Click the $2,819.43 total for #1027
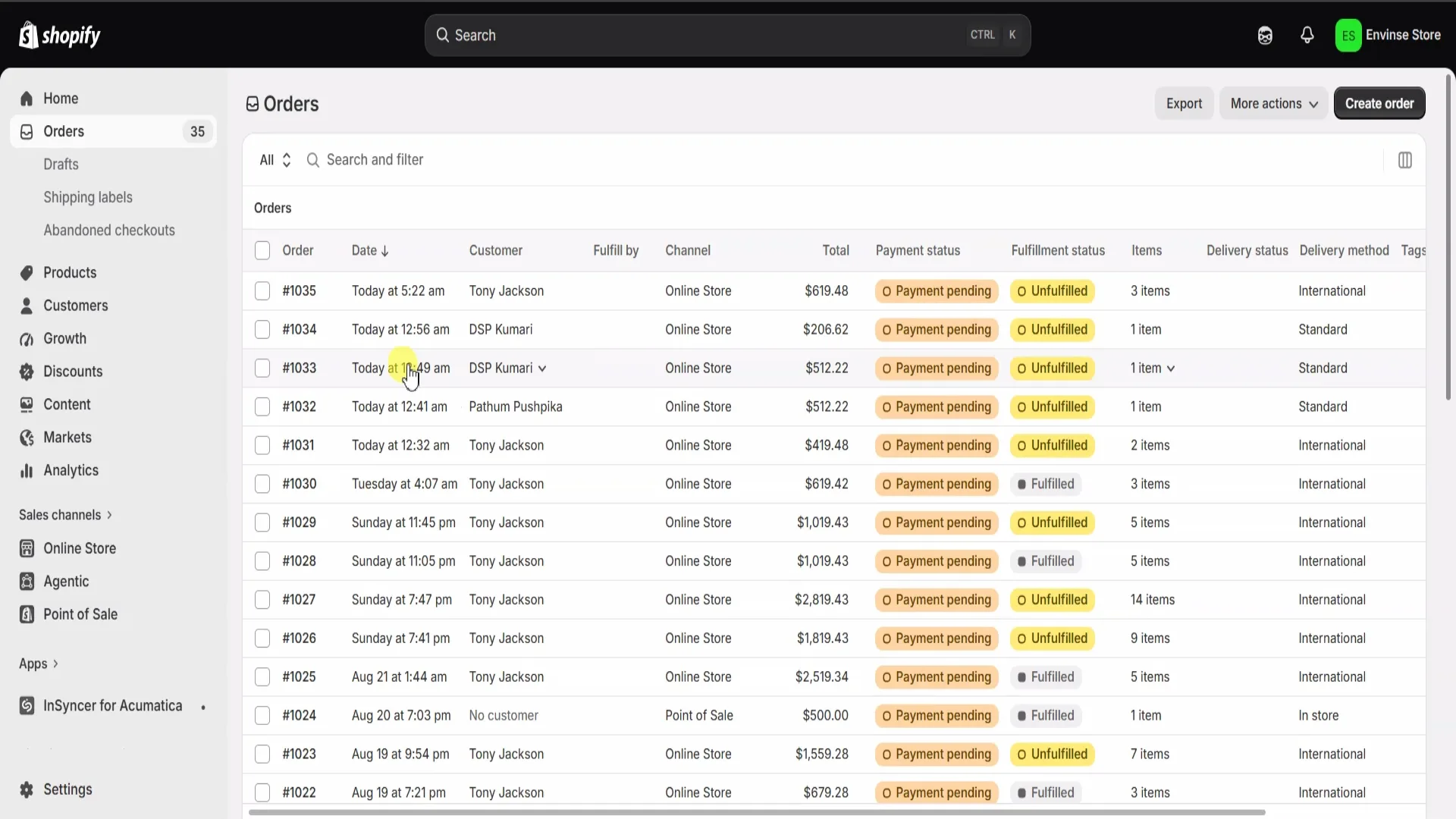This screenshot has width=1456, height=819. click(x=821, y=600)
